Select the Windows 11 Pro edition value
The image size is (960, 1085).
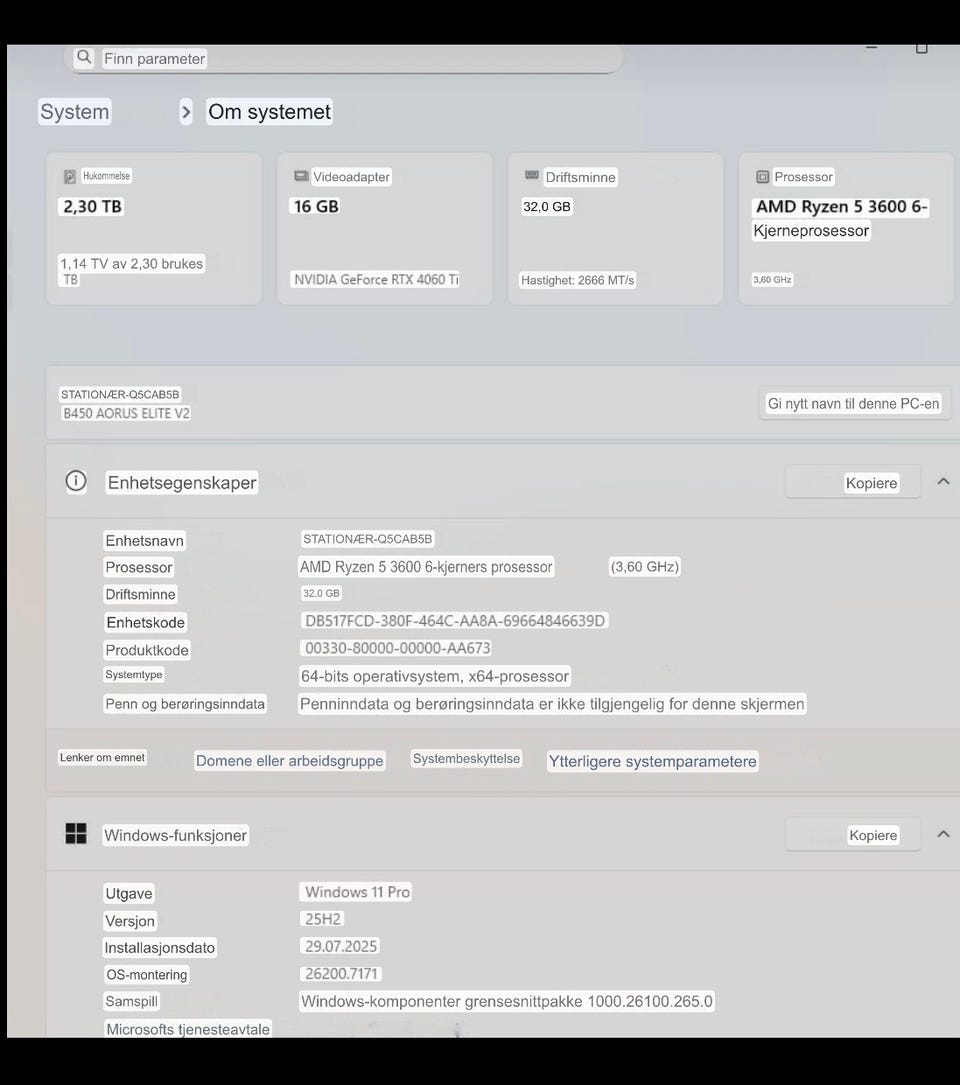357,892
